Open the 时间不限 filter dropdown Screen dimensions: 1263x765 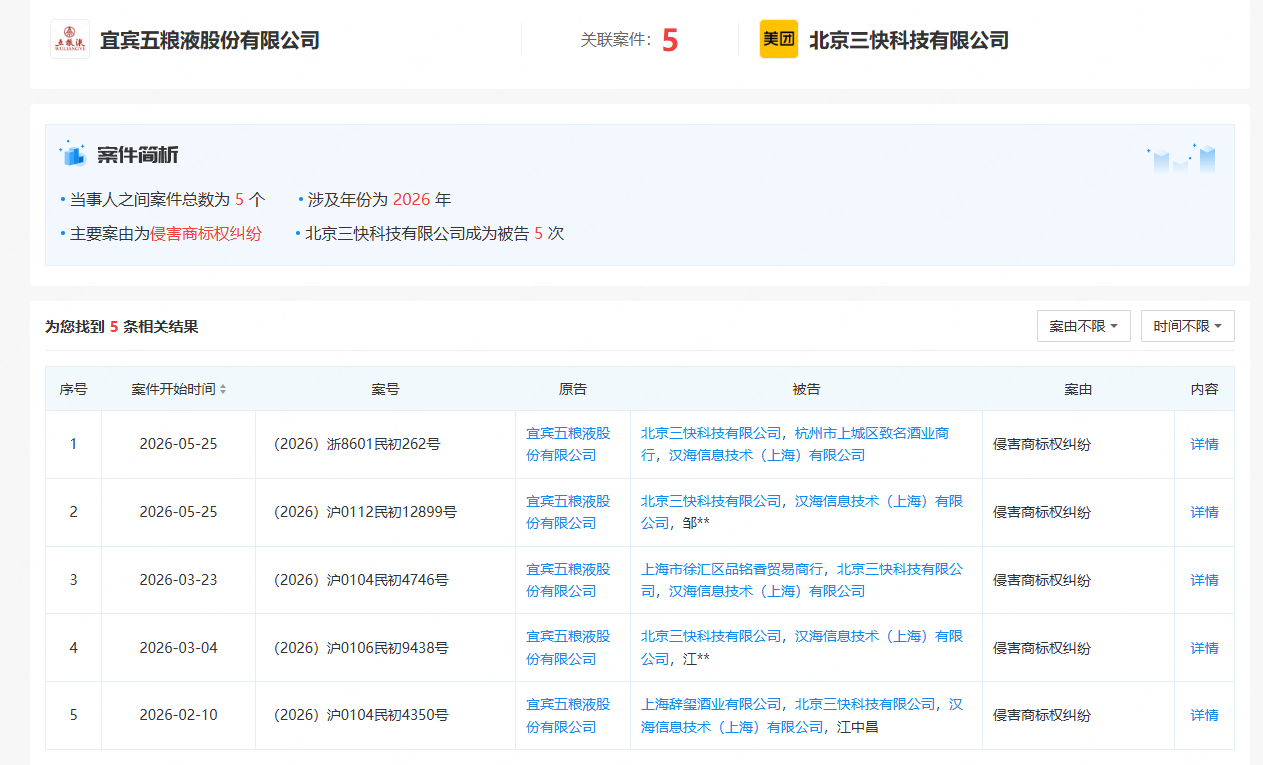[1188, 326]
